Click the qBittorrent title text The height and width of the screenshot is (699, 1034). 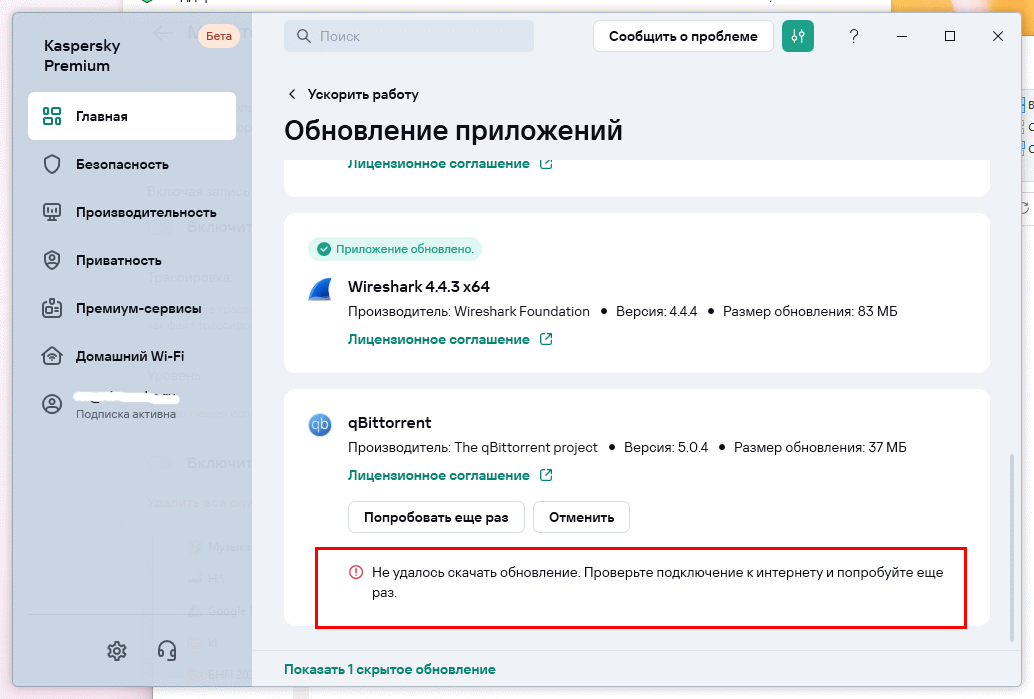tap(390, 423)
